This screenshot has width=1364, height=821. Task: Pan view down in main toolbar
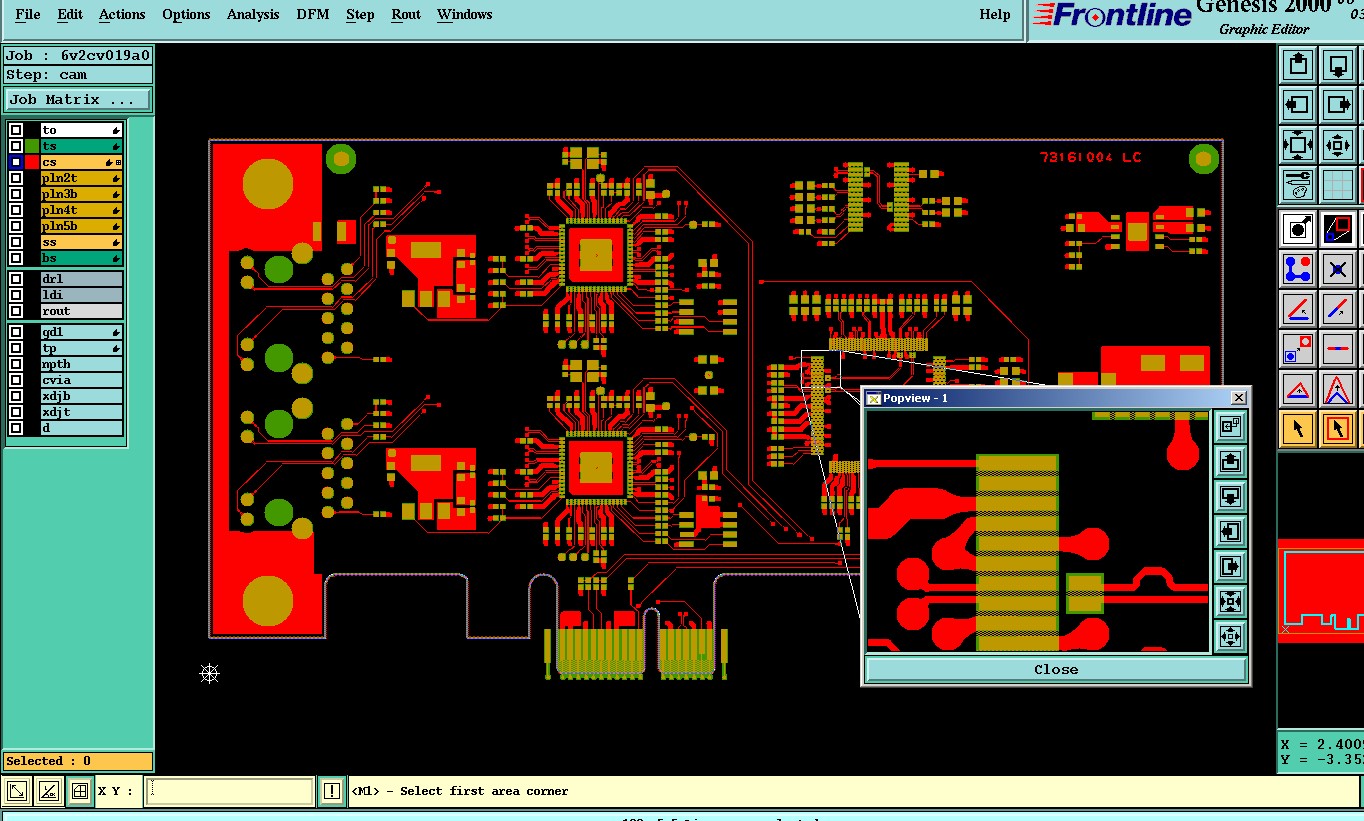(x=1338, y=66)
